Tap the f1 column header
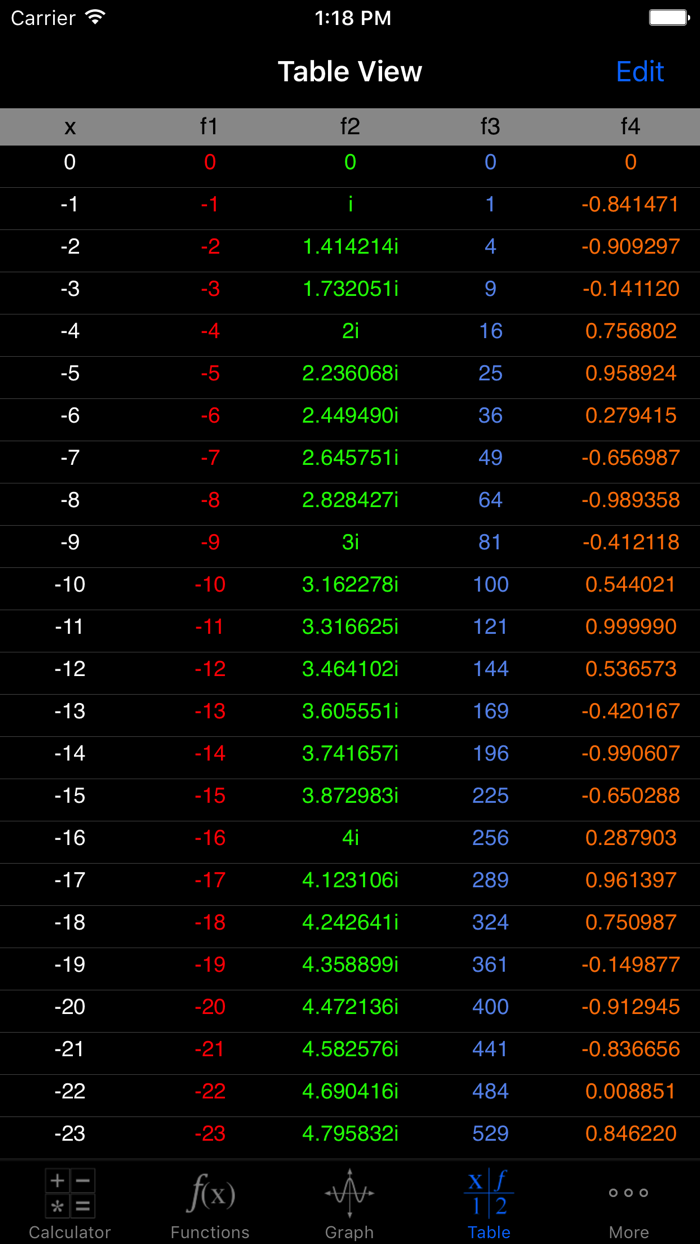The image size is (700, 1244). (209, 127)
